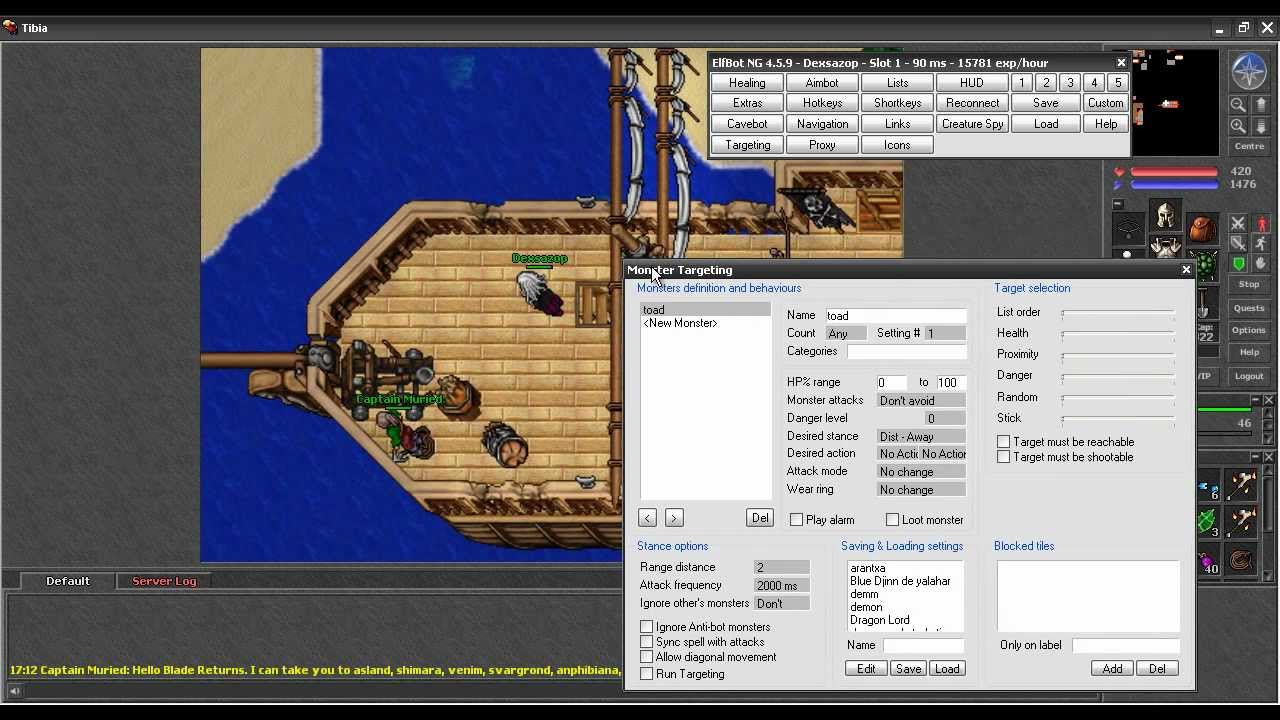The width and height of the screenshot is (1280, 720).
Task: Click the armor equipment slot
Action: 1165,247
